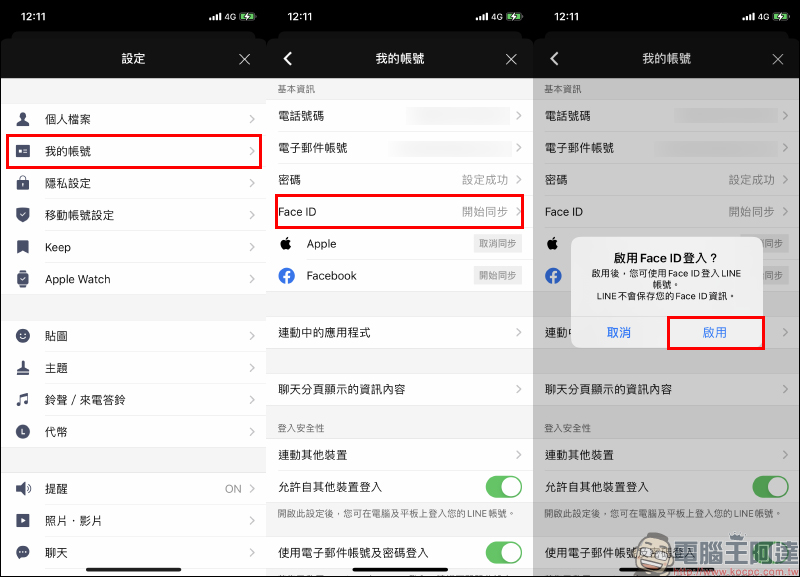Tap 開始同步 button next to Facebook

(497, 275)
